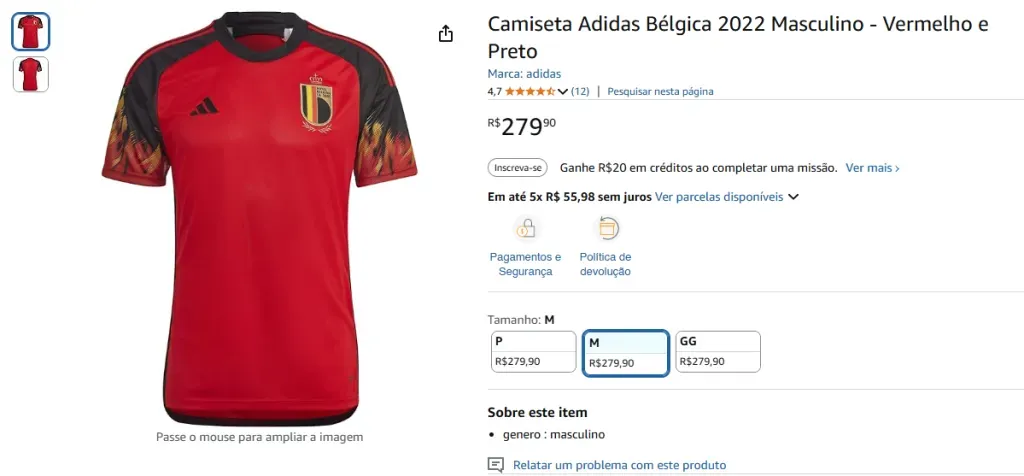This screenshot has width=1024, height=476.
Task: Open the (12) customer reviews link
Action: point(580,91)
